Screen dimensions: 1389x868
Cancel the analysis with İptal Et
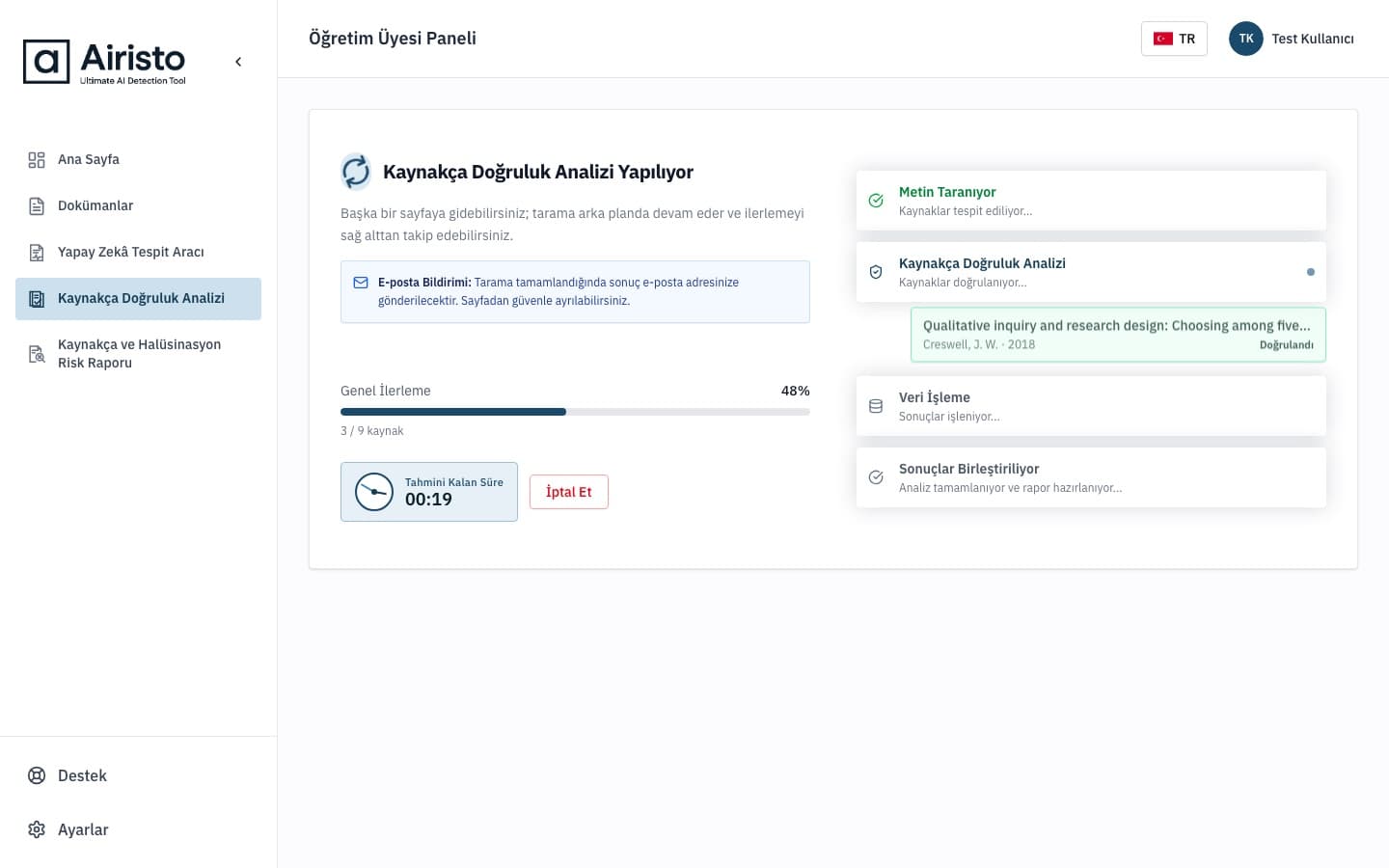569,492
